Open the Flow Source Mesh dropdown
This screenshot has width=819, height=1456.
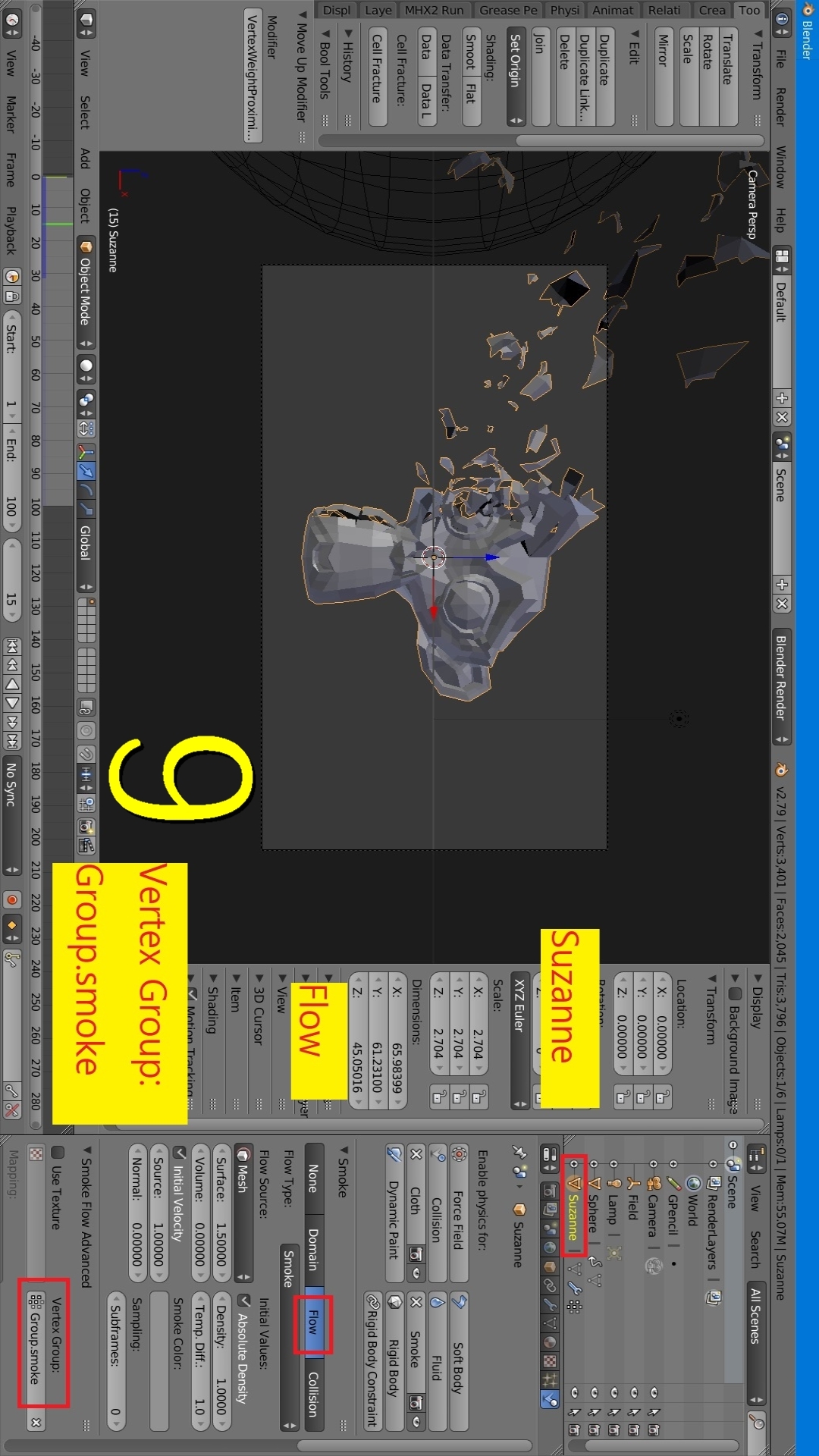[x=243, y=1213]
